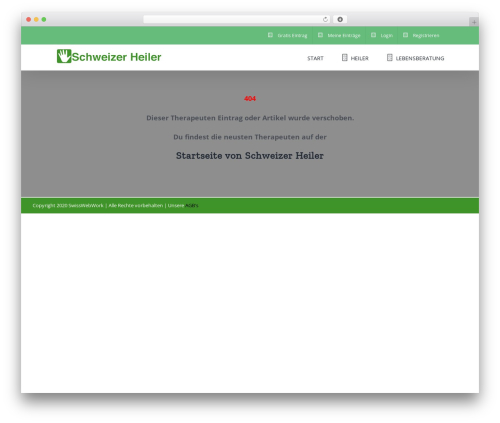Open a new browser tab with plus
500x423 pixels.
[x=474, y=22]
